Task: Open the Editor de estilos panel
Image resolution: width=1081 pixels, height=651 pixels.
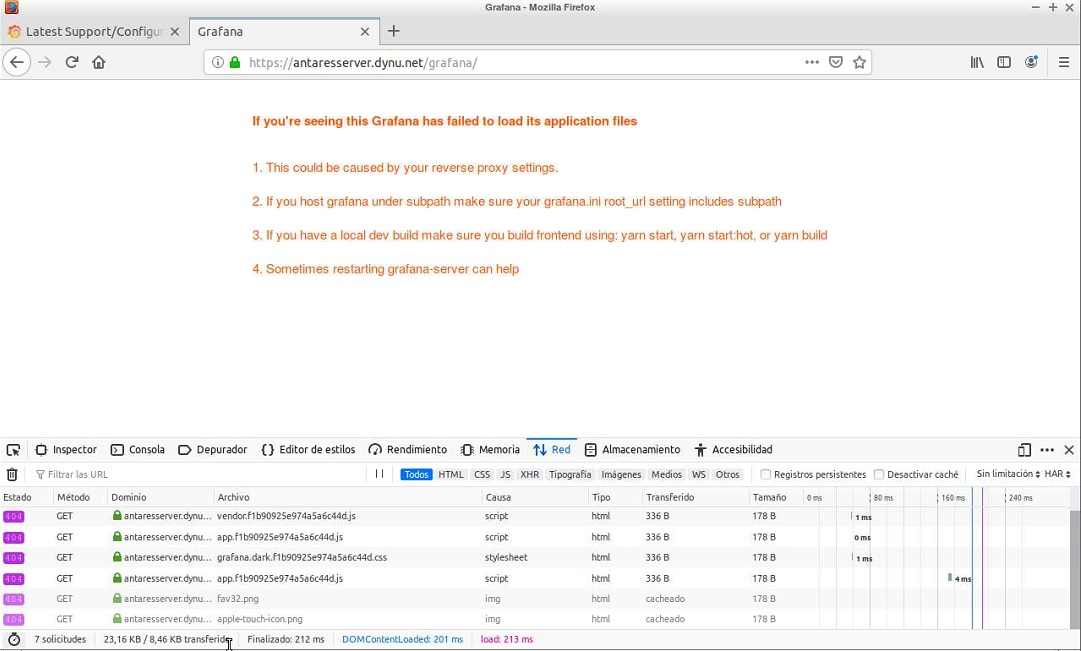Action: (308, 450)
